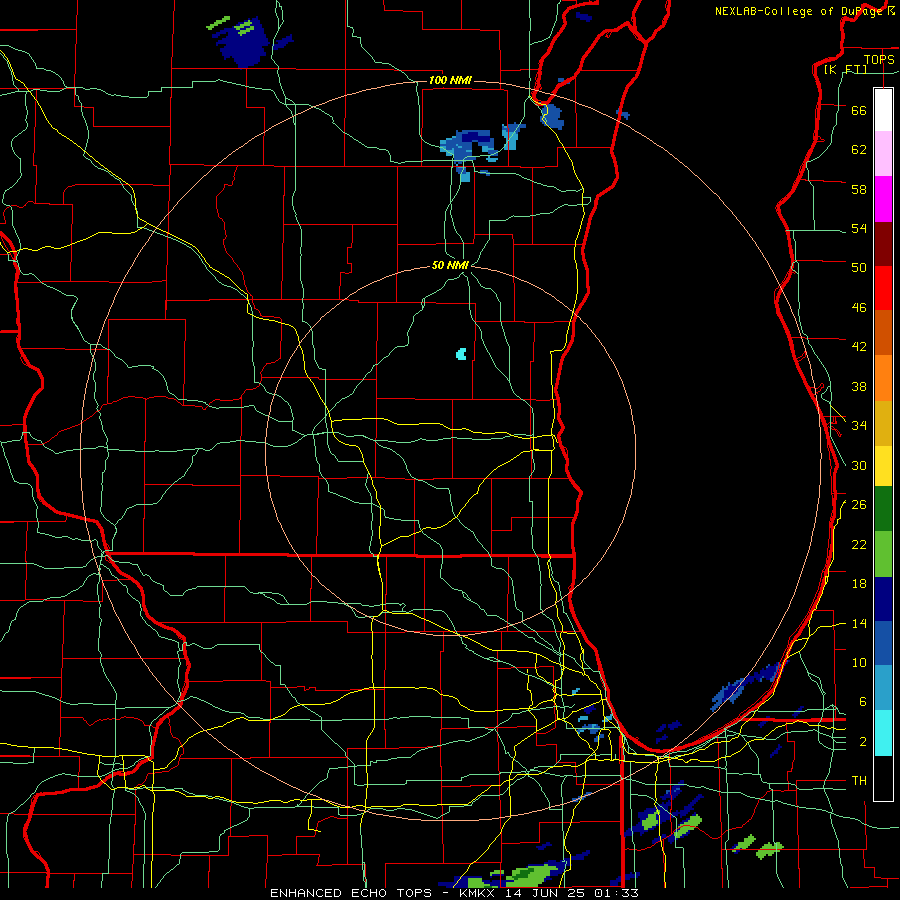The height and width of the screenshot is (900, 900).
Task: Click the 14 value on the legend
Action: click(859, 623)
